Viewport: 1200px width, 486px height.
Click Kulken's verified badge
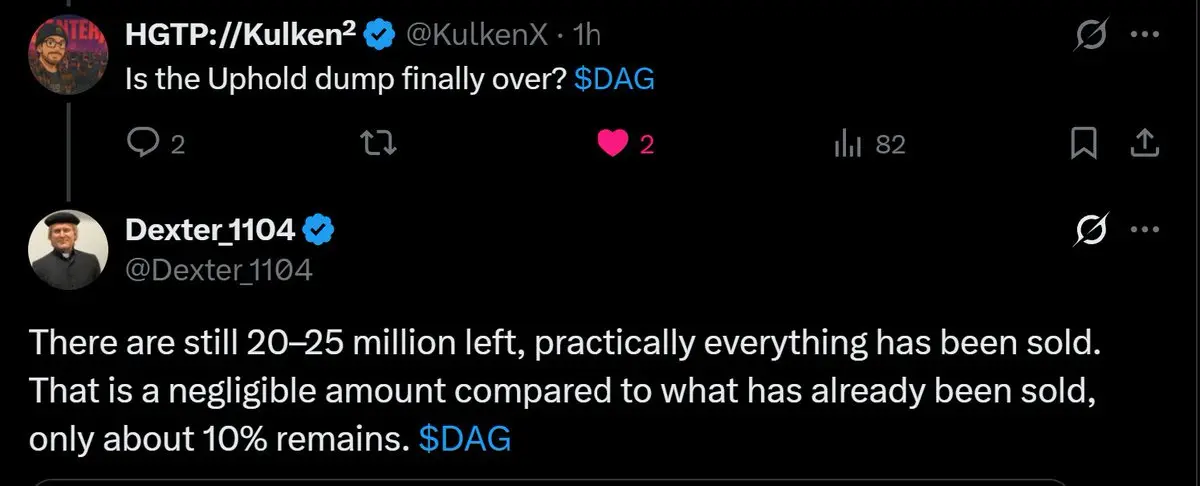378,36
